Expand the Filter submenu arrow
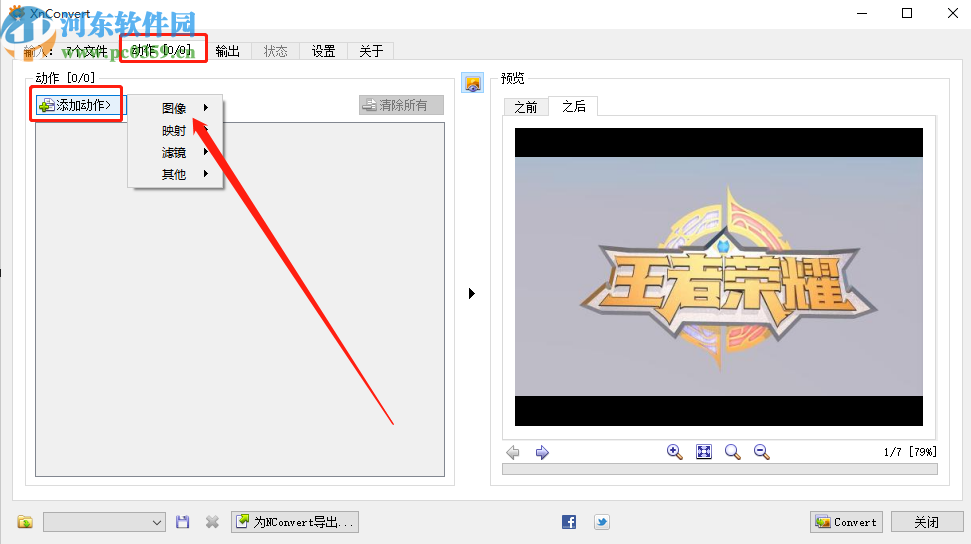 206,152
